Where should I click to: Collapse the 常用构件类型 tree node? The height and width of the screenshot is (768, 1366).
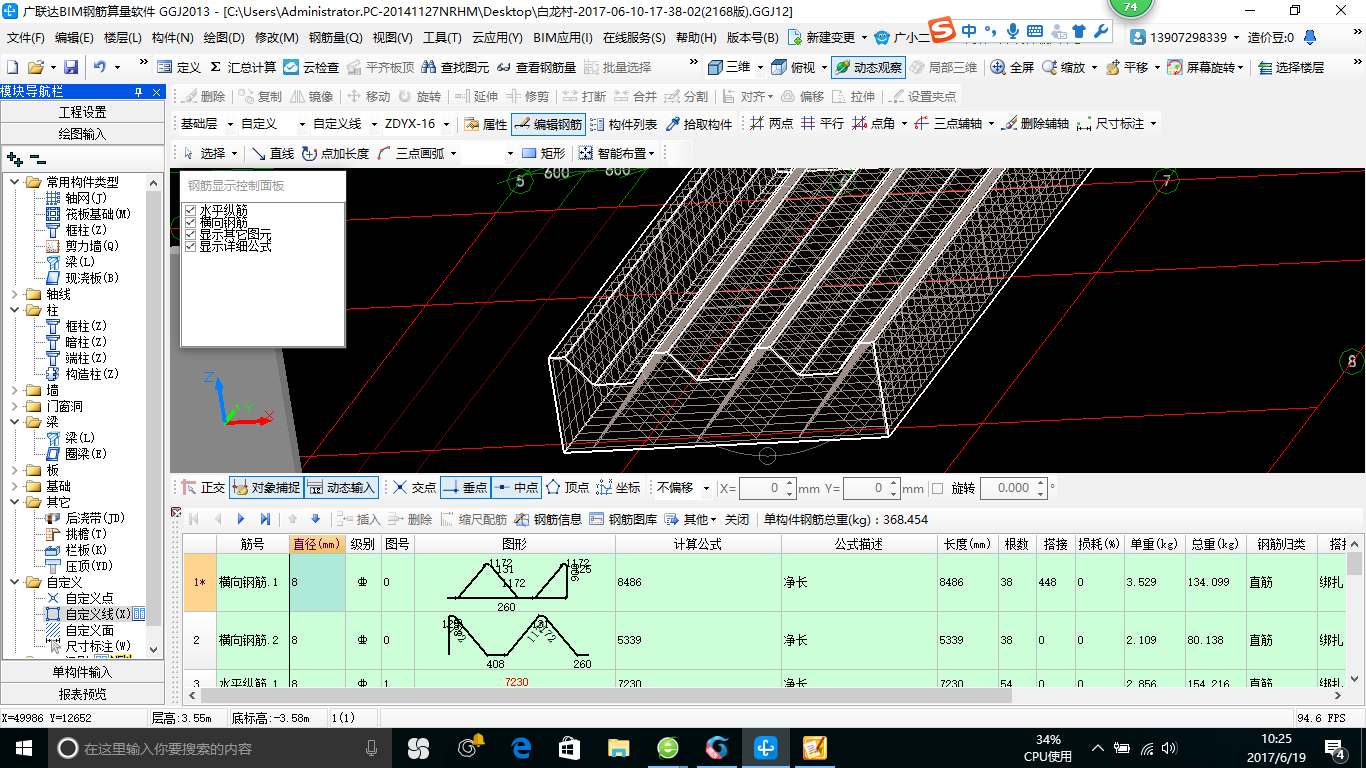tap(14, 182)
